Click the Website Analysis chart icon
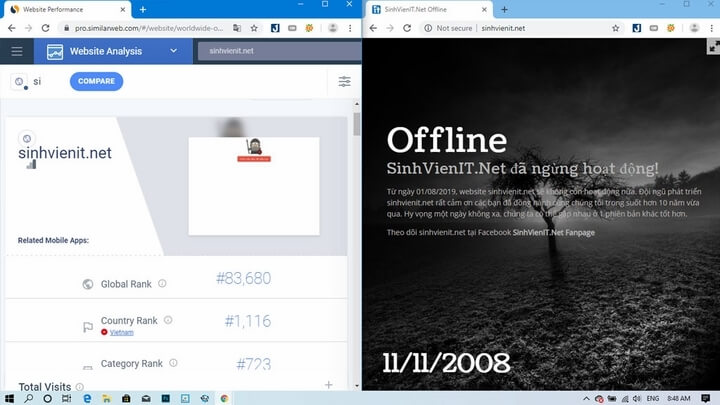The height and width of the screenshot is (405, 720). click(55, 51)
